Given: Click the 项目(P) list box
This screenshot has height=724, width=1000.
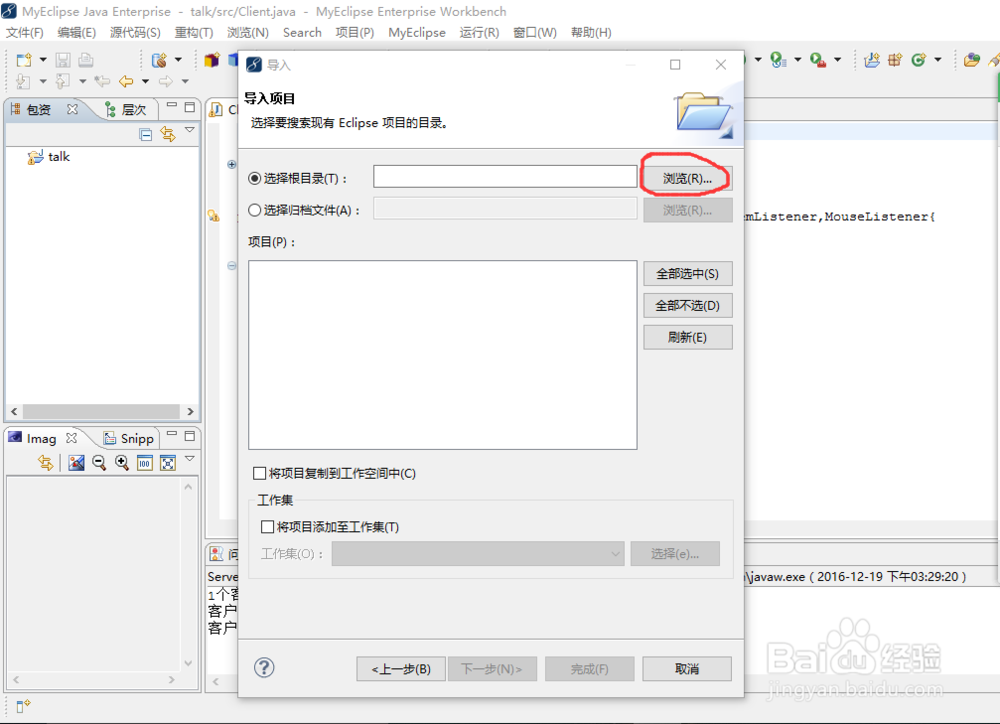Looking at the screenshot, I should coord(443,355).
